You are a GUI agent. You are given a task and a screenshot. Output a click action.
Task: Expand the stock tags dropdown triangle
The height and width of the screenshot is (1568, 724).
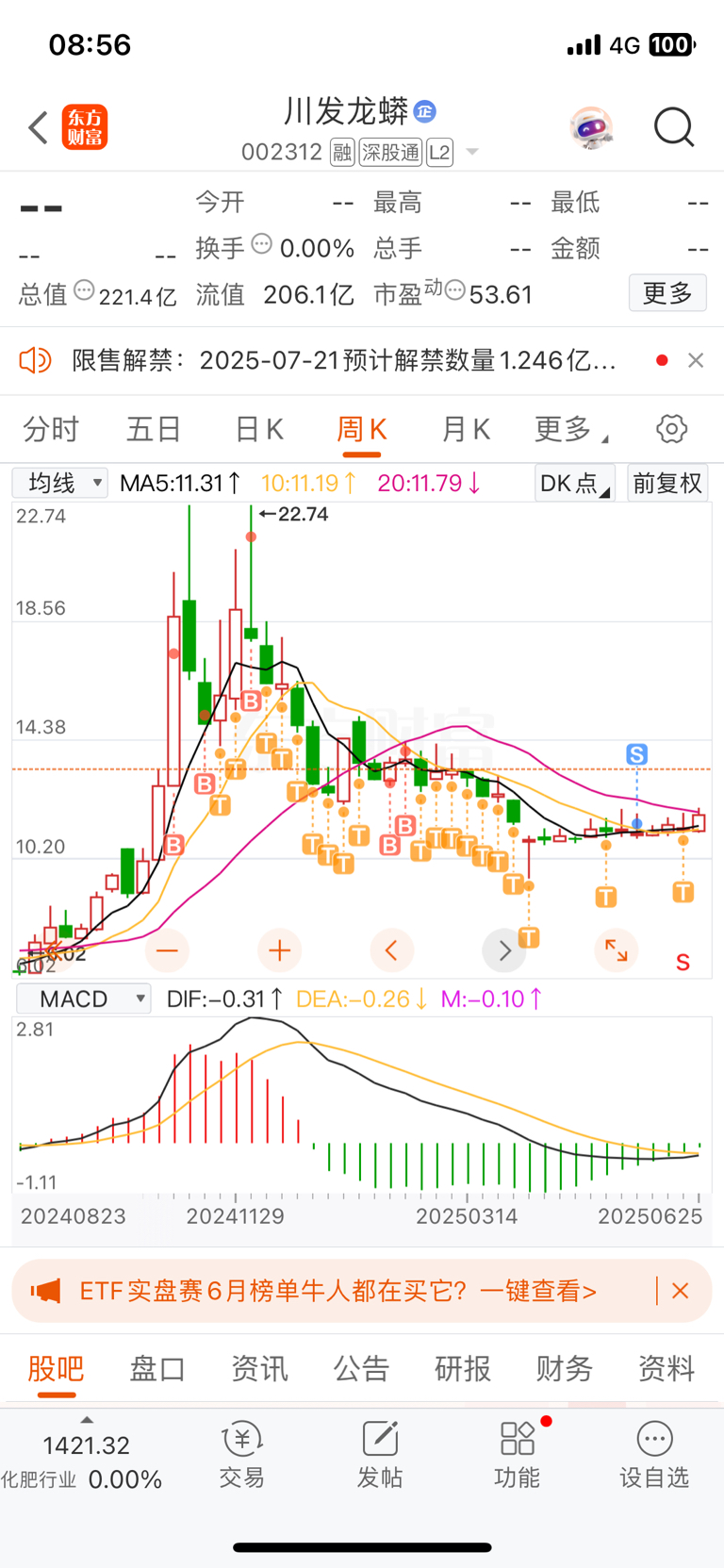(x=472, y=153)
